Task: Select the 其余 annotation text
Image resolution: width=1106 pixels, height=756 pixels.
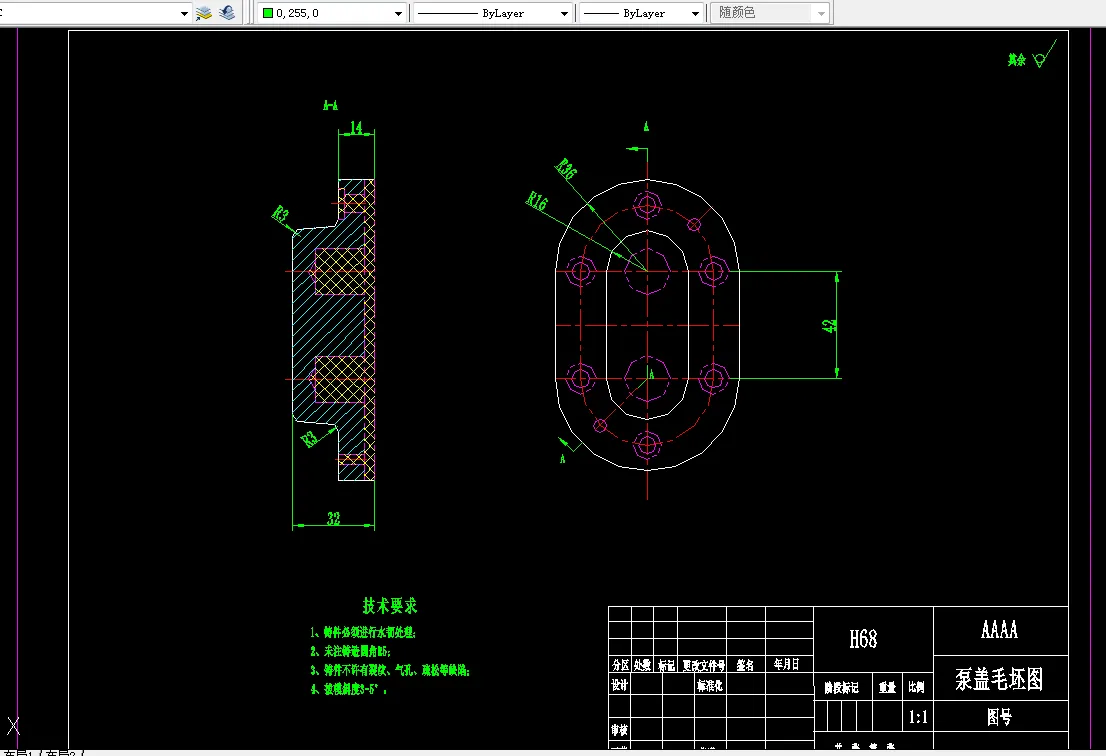Action: point(1016,60)
